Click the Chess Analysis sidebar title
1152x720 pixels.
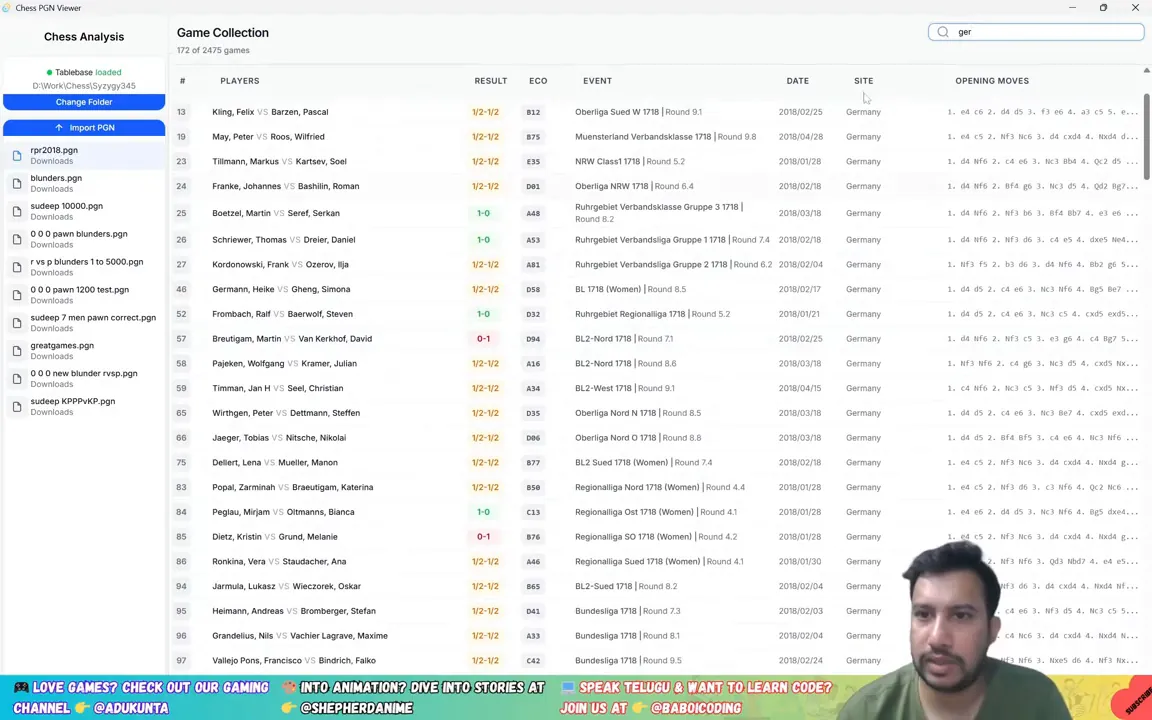click(x=84, y=37)
